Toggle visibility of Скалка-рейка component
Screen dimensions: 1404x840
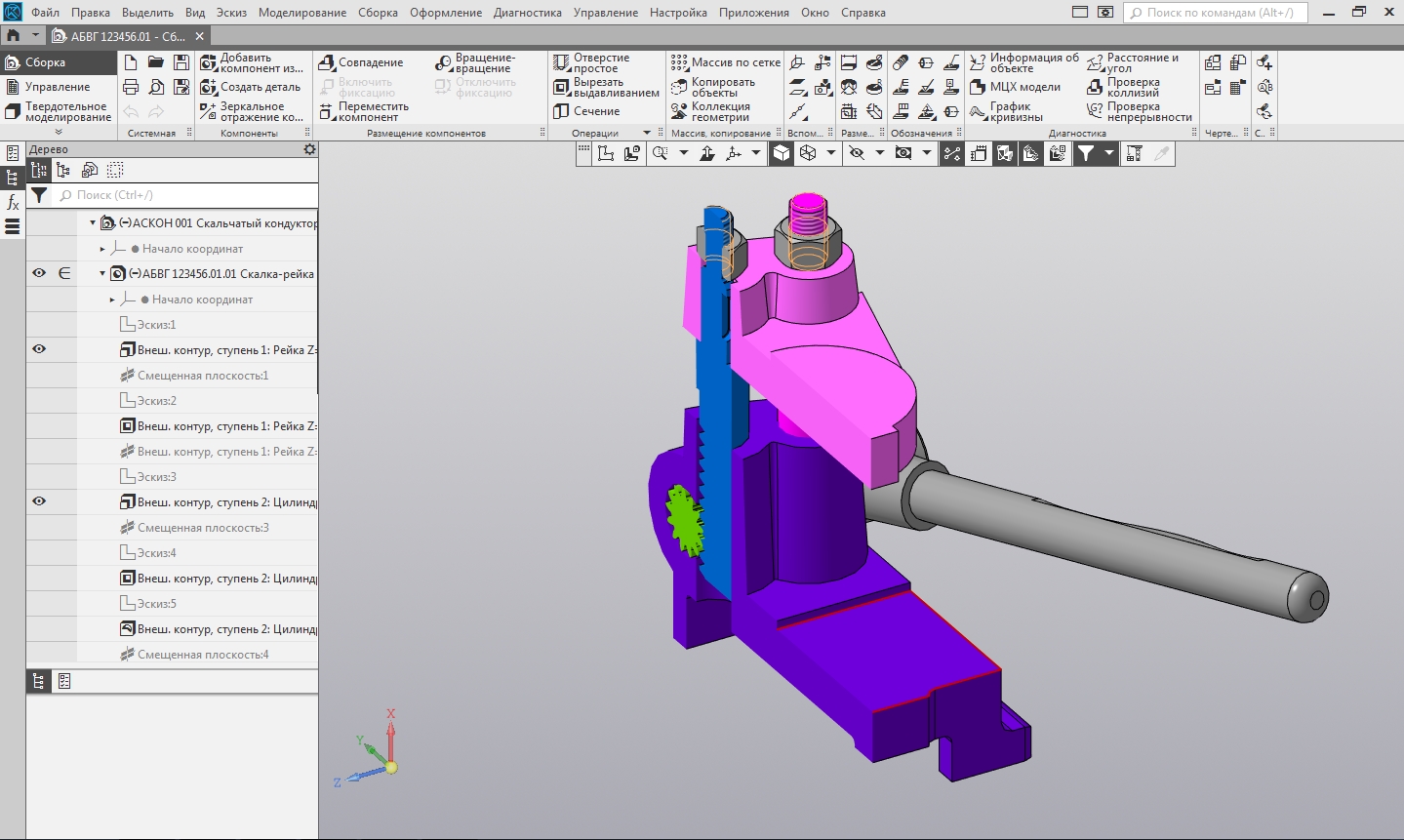[x=39, y=274]
